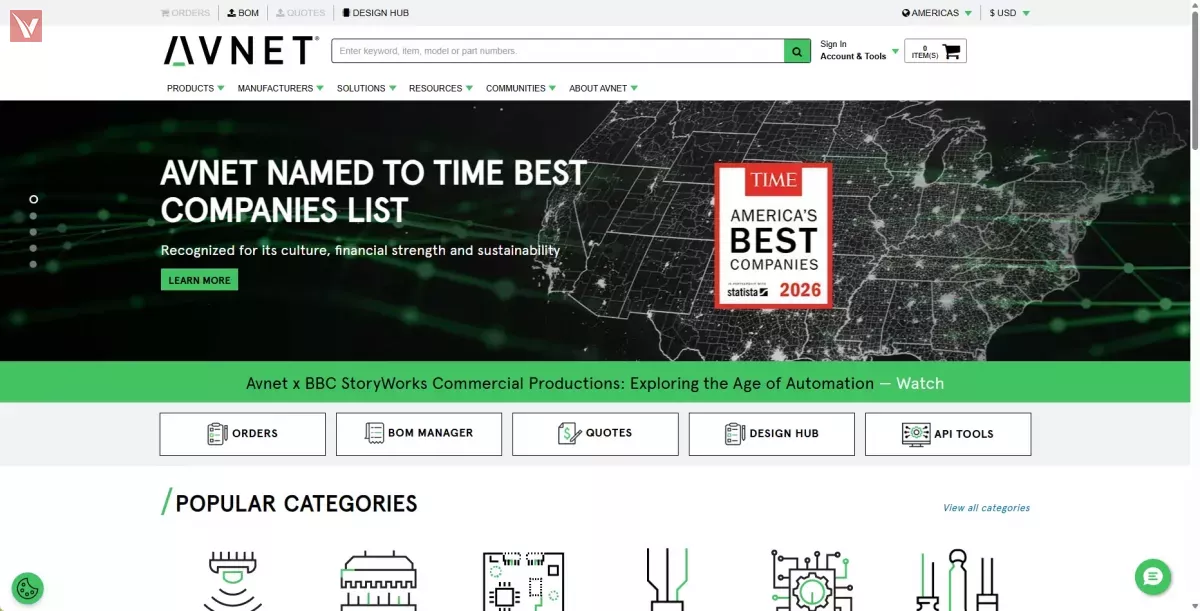Click the TIME Best Companies badge
The image size is (1200, 611).
[x=773, y=236]
